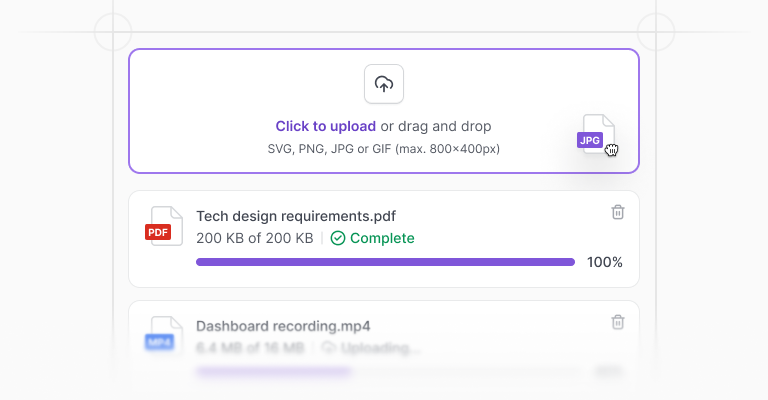The height and width of the screenshot is (400, 768).
Task: Click the green Complete checkmark icon
Action: [x=338, y=238]
